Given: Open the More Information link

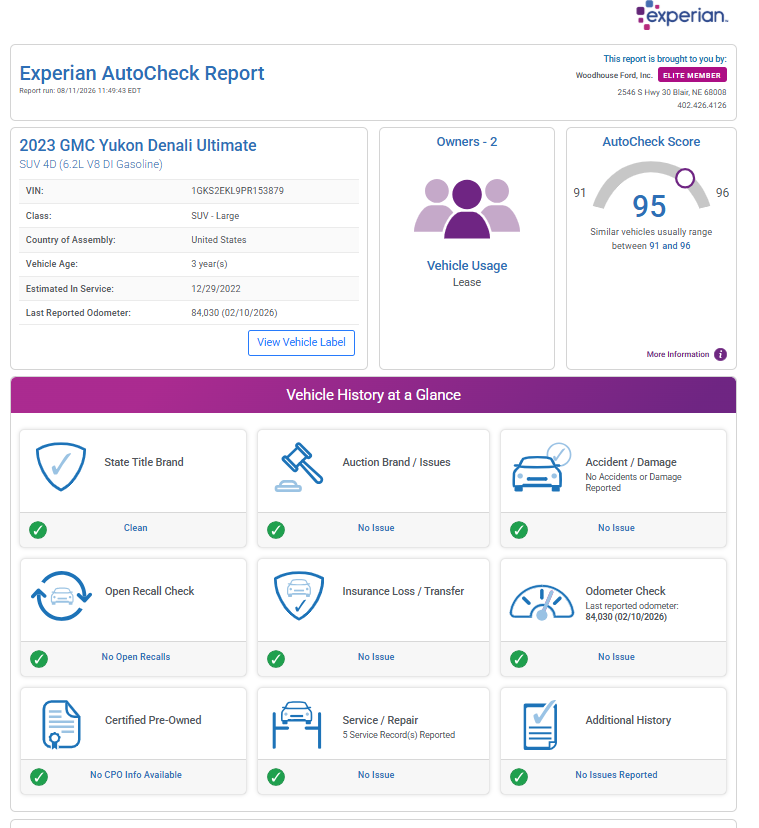Looking at the screenshot, I should pos(678,354).
